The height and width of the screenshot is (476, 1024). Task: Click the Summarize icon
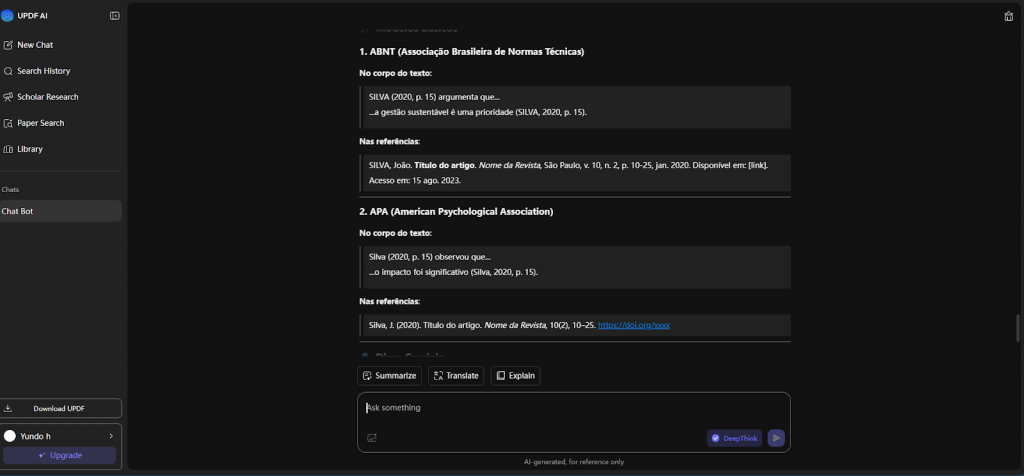(x=367, y=376)
